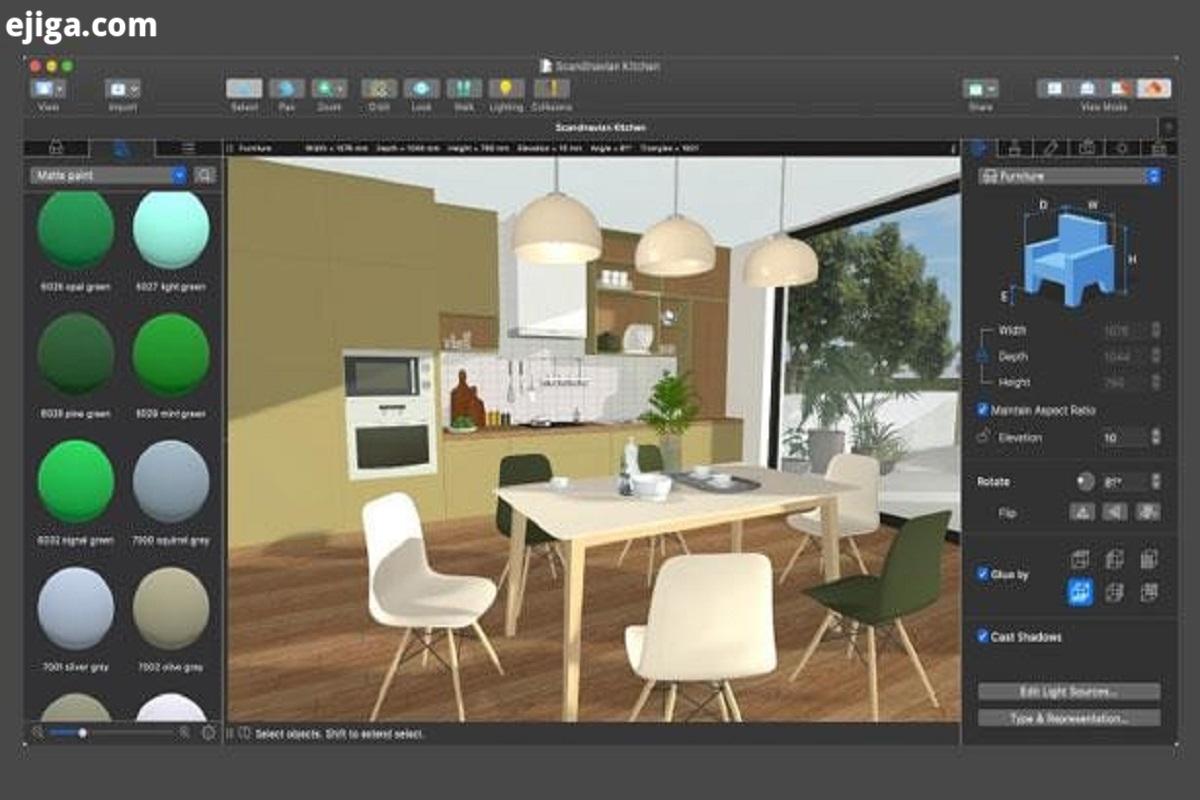1200x800 pixels.
Task: Adjust the Depth value stepper
Action: 1157,356
